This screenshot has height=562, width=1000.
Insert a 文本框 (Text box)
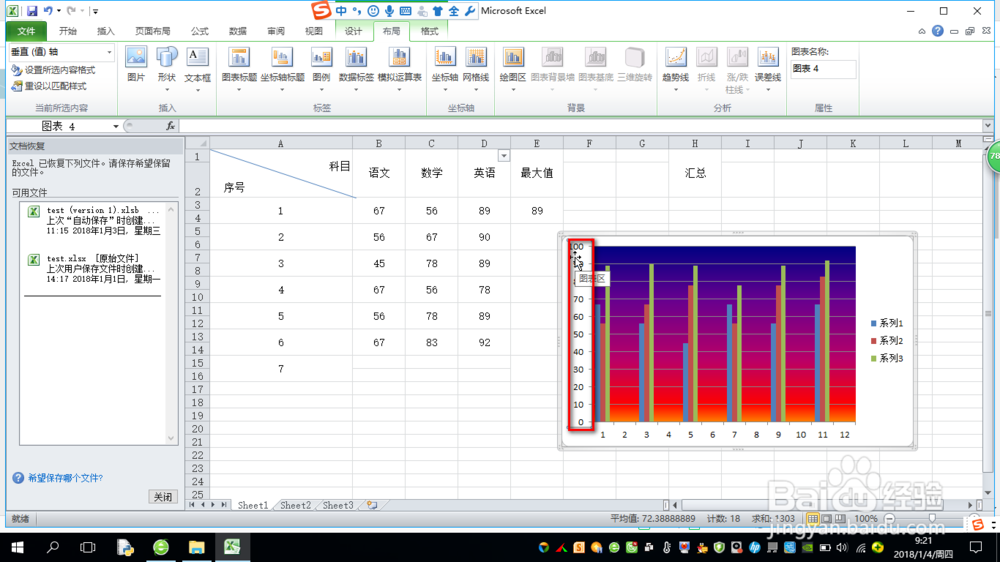coord(197,68)
